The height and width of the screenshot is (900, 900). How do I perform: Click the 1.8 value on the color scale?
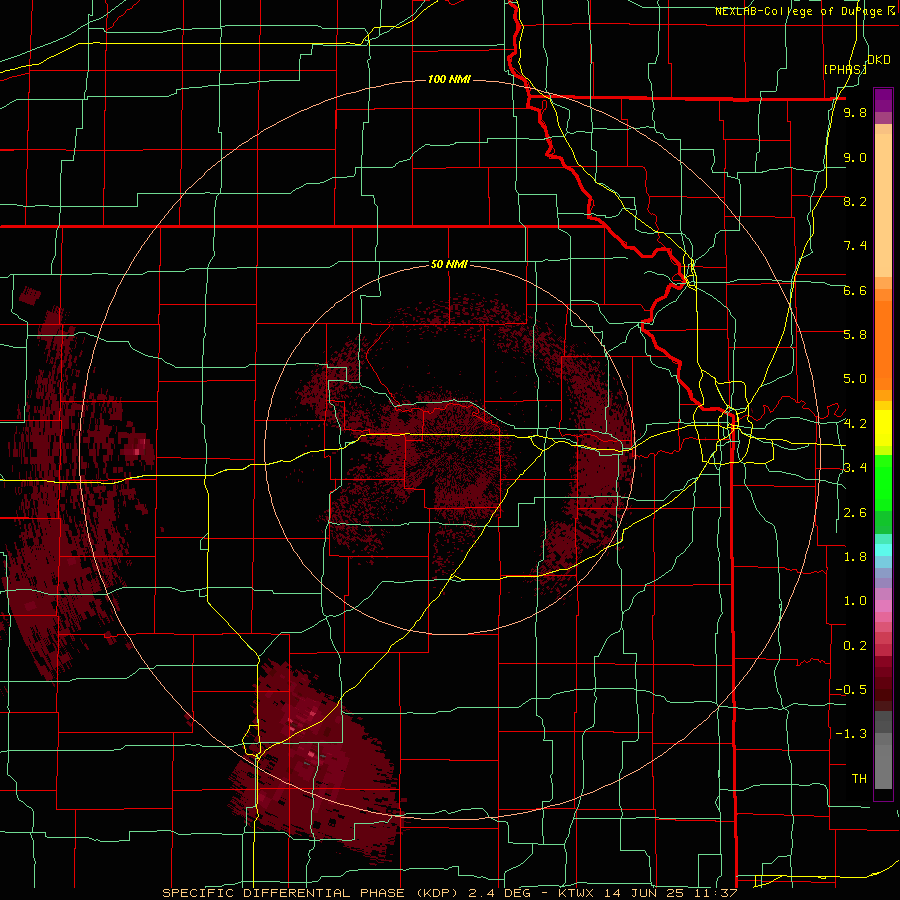(855, 557)
